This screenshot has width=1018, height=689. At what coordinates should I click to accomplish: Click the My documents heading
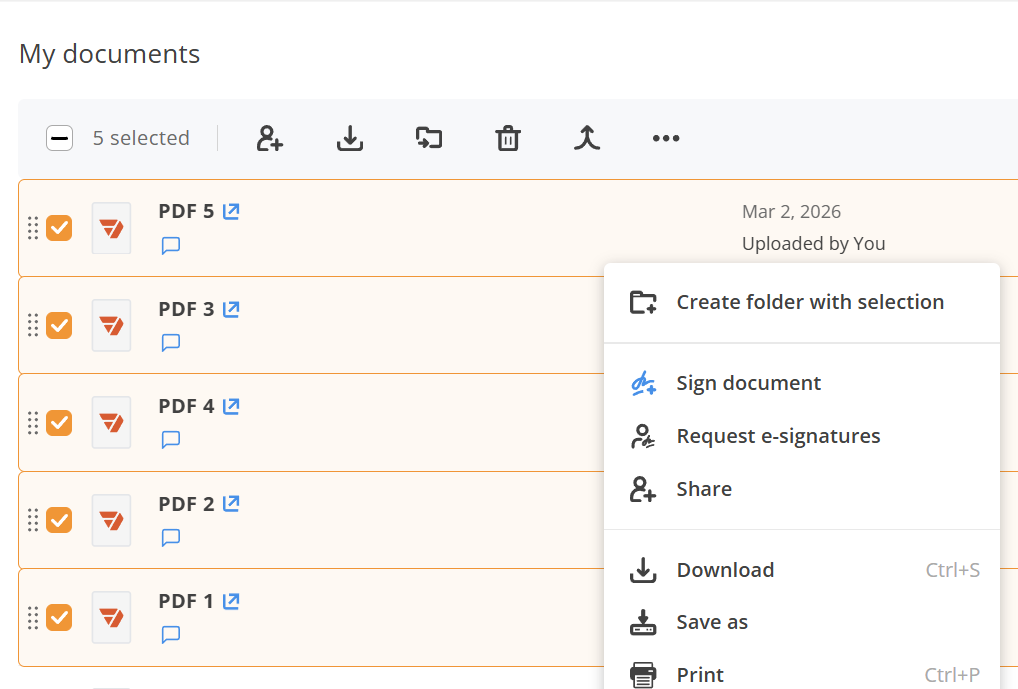[x=109, y=54]
